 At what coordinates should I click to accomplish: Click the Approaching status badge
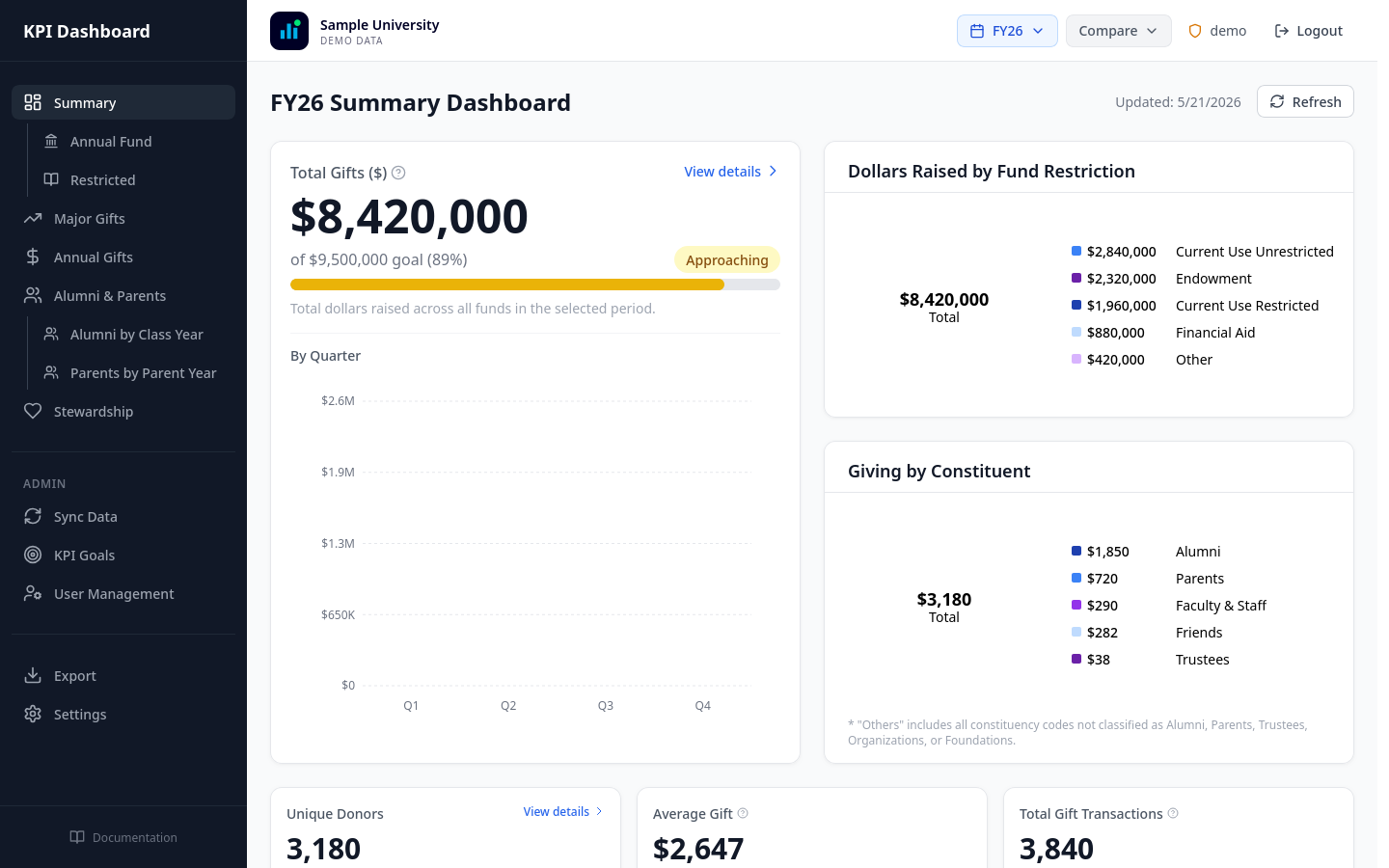[x=727, y=259]
